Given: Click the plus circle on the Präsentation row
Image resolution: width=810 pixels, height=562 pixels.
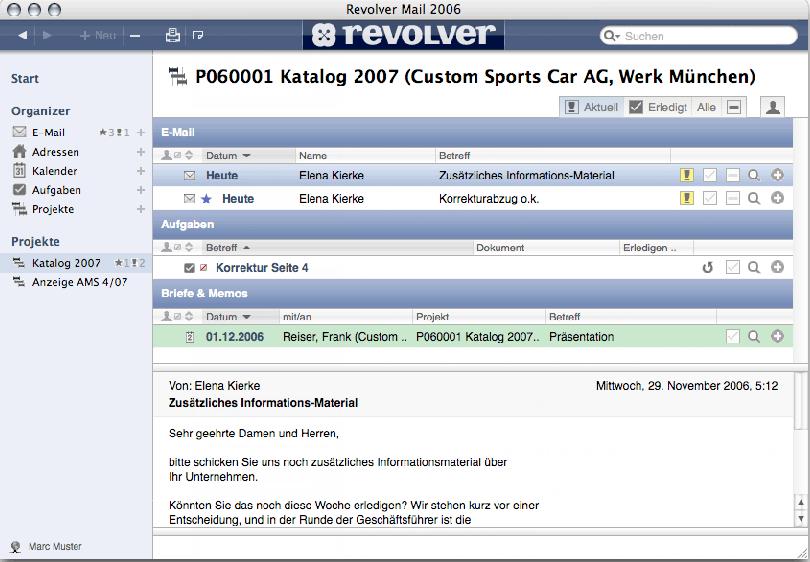Looking at the screenshot, I should (x=777, y=336).
